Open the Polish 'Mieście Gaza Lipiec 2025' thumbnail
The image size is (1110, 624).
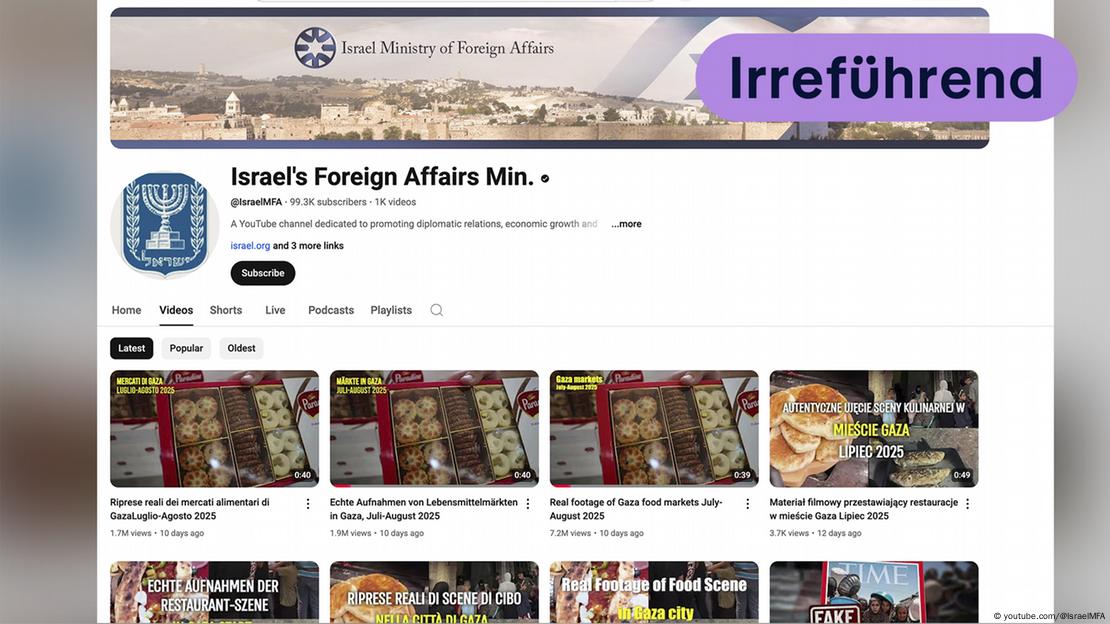(x=873, y=428)
